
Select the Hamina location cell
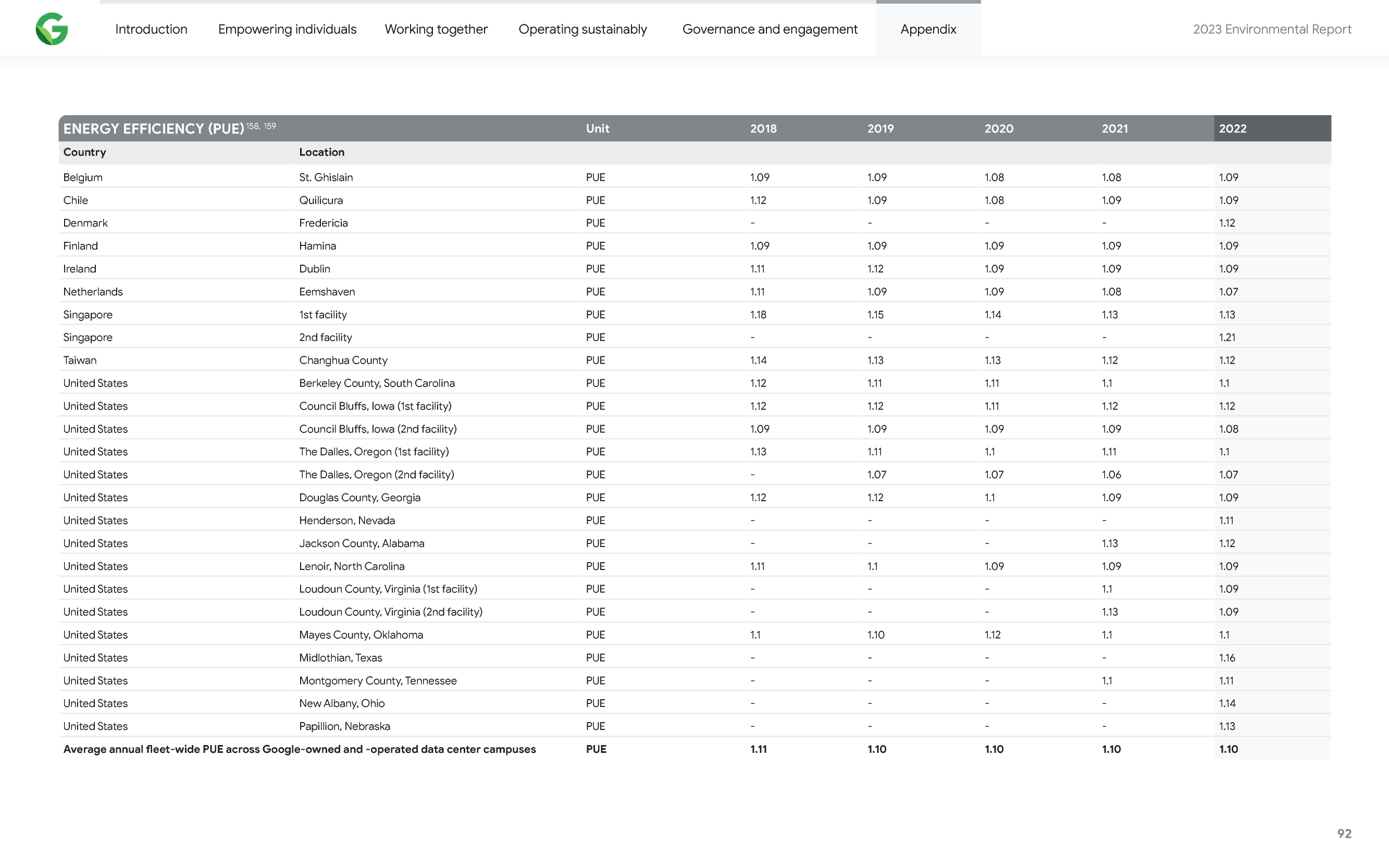click(x=317, y=246)
